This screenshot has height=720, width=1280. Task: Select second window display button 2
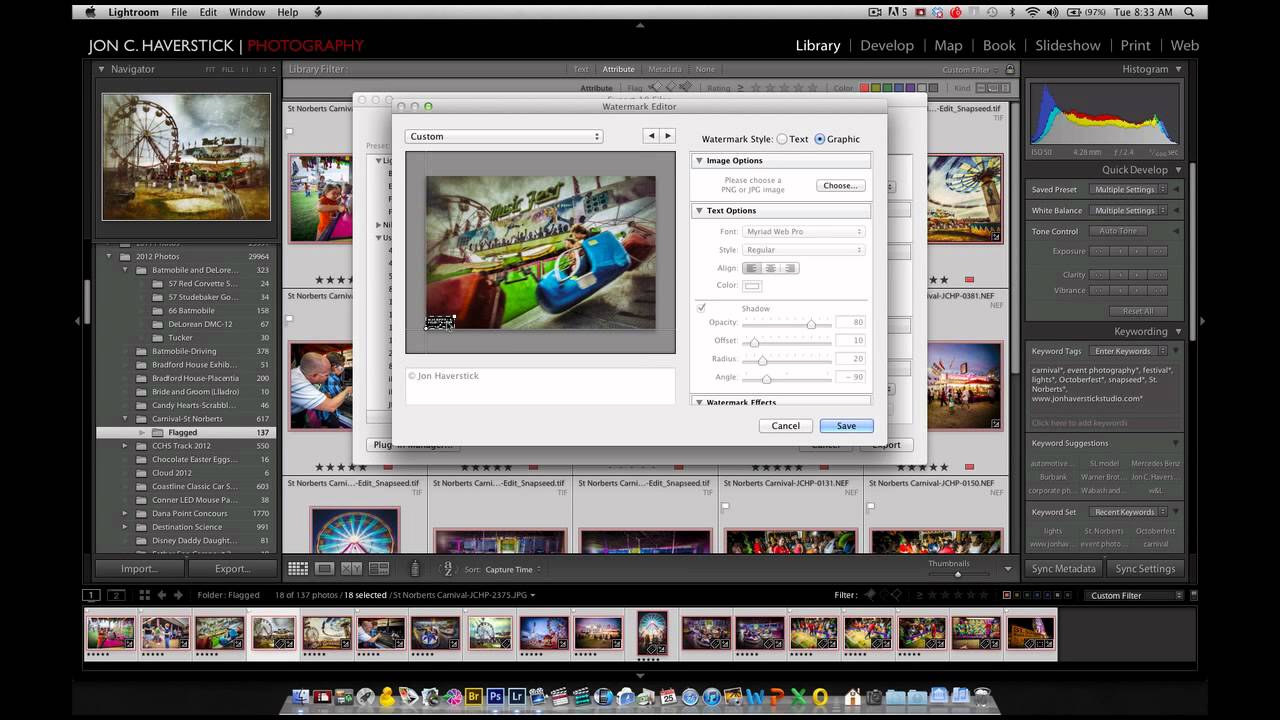[x=116, y=595]
